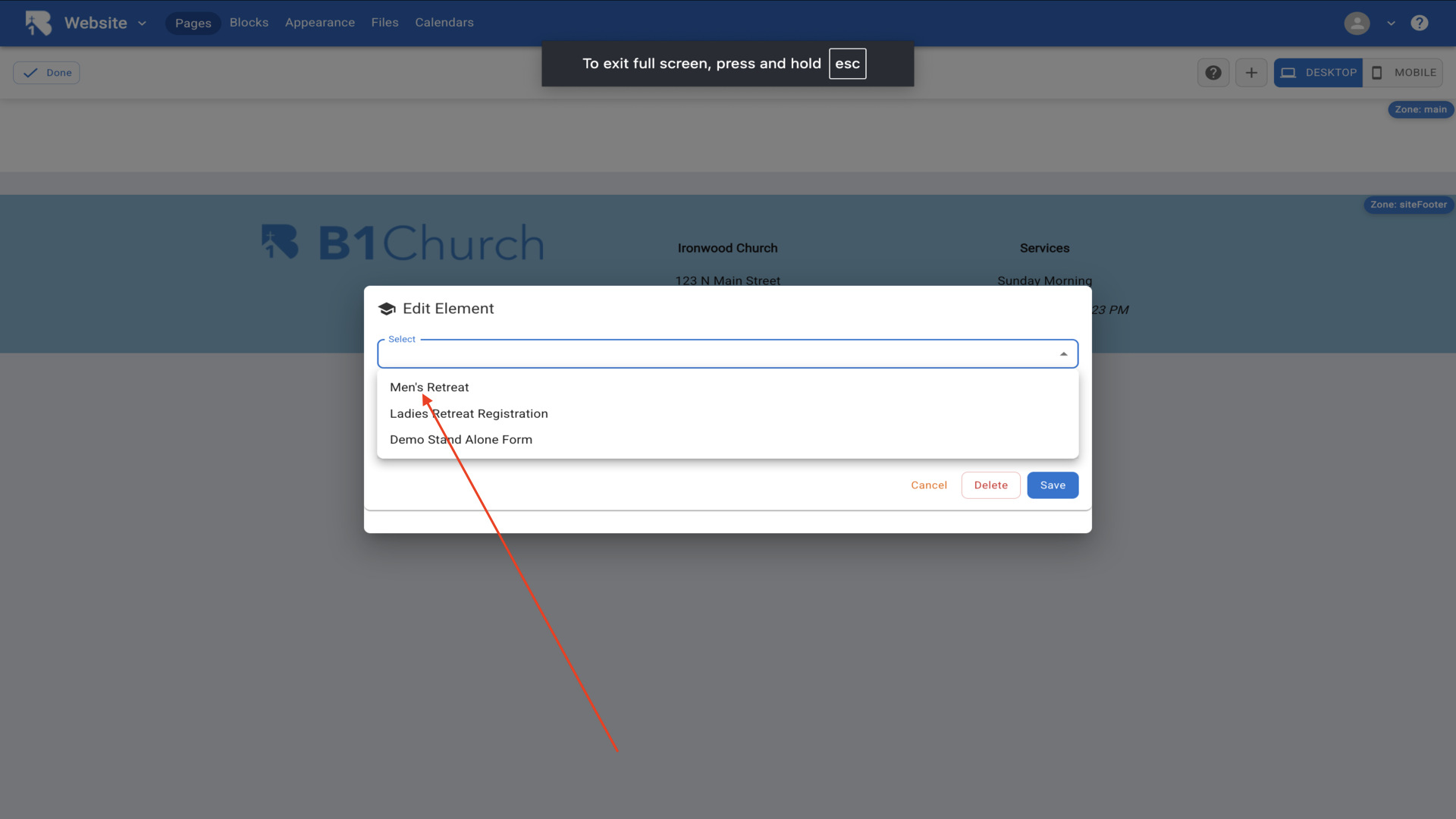This screenshot has width=1456, height=819.
Task: Open the user account avatar icon
Action: [1357, 23]
